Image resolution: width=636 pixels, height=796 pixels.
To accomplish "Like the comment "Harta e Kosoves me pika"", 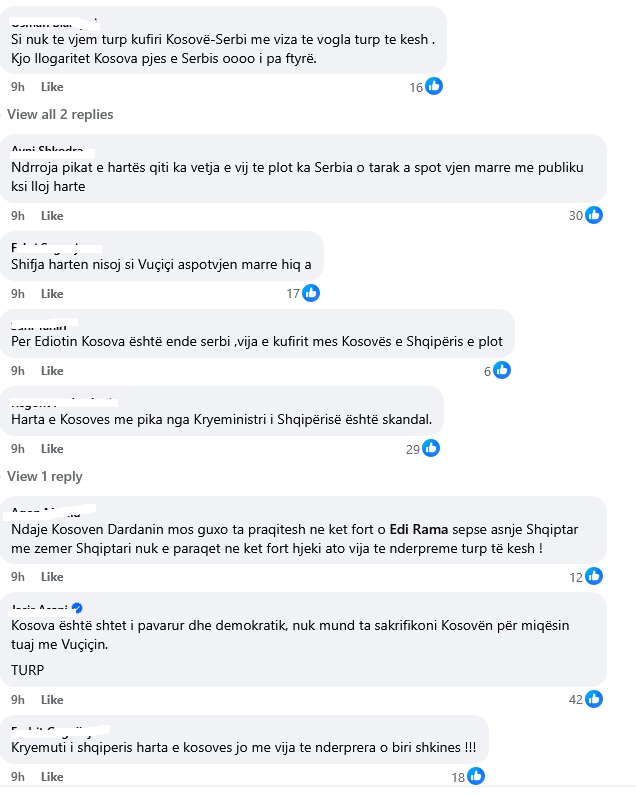I will point(52,449).
